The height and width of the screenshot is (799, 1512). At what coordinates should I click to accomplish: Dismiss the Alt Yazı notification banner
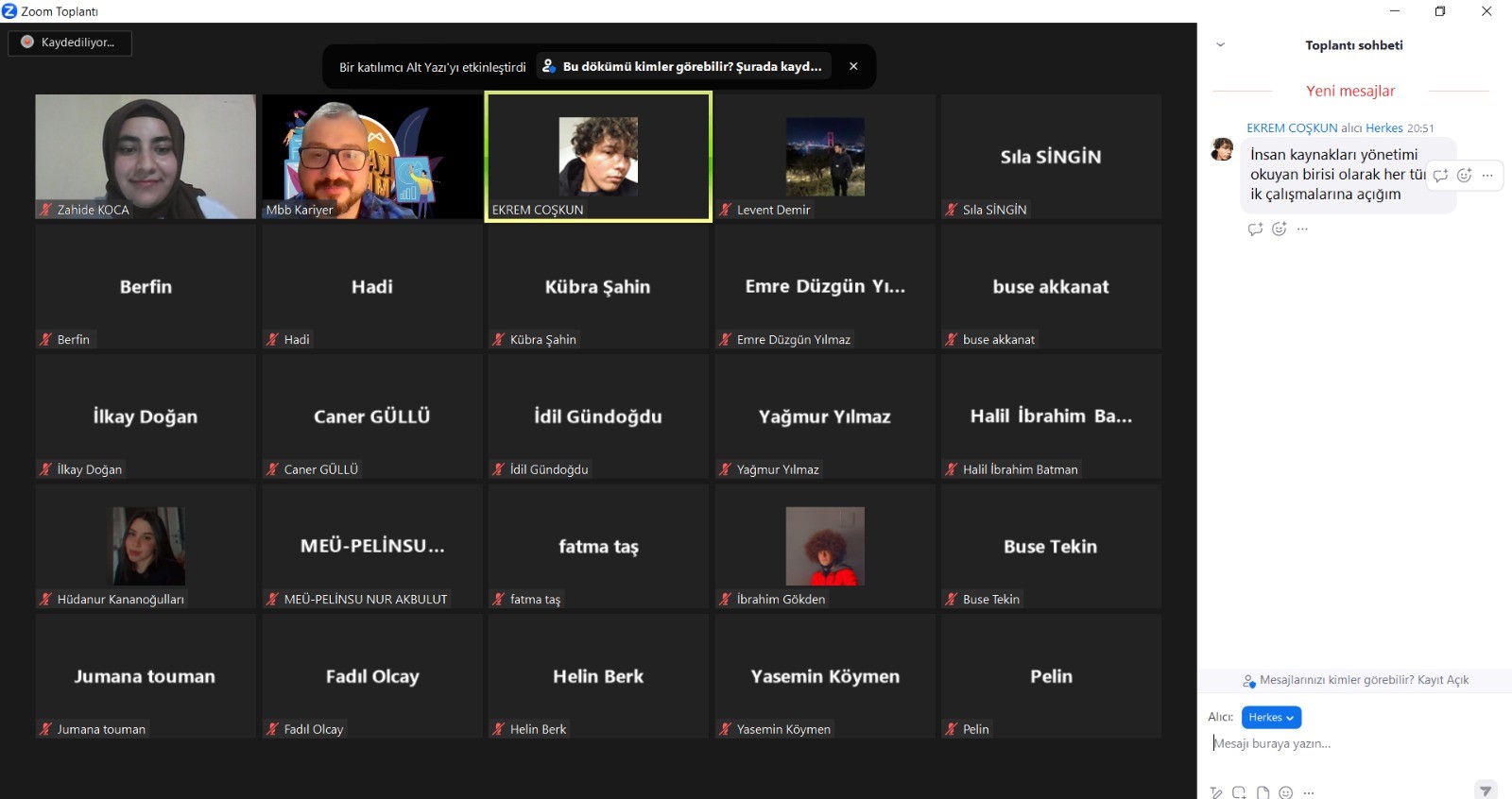pyautogui.click(x=853, y=66)
